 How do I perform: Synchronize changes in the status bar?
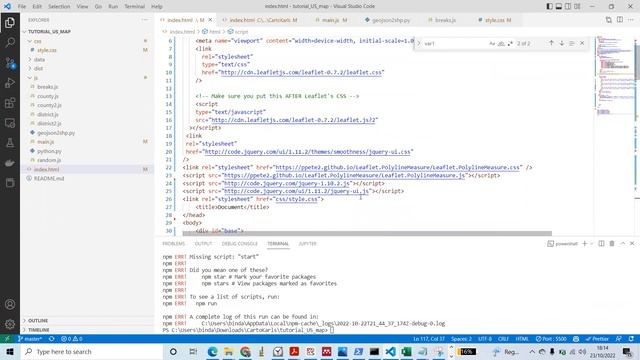tap(51, 339)
